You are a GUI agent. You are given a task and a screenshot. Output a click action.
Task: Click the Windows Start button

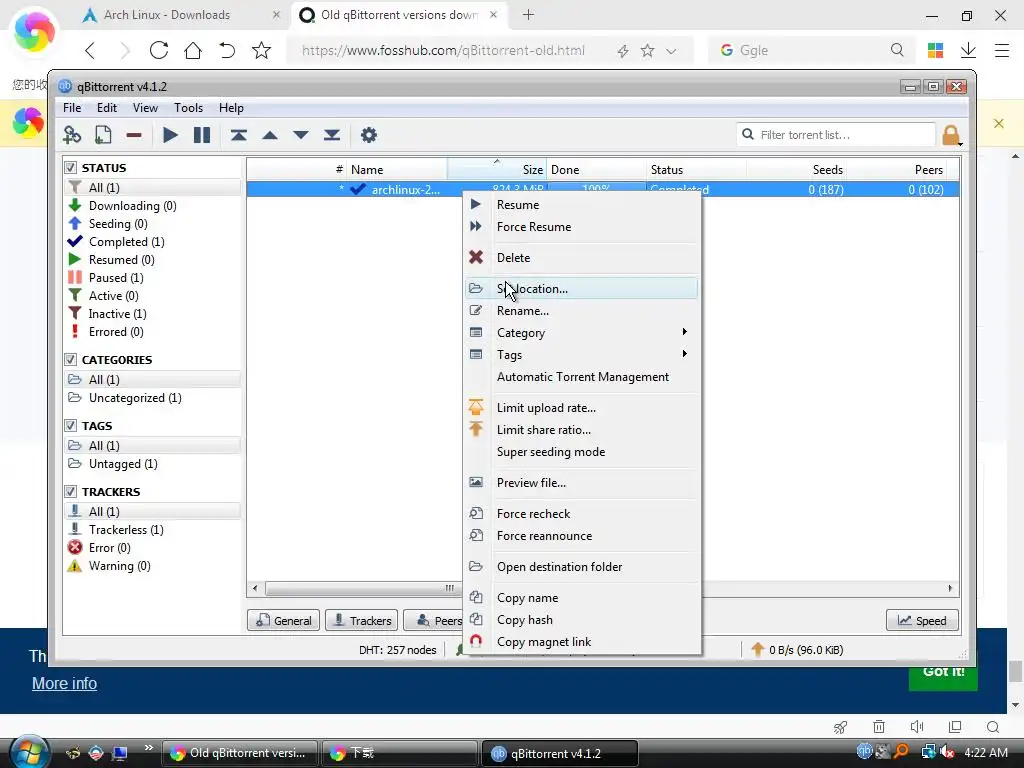pos(27,752)
